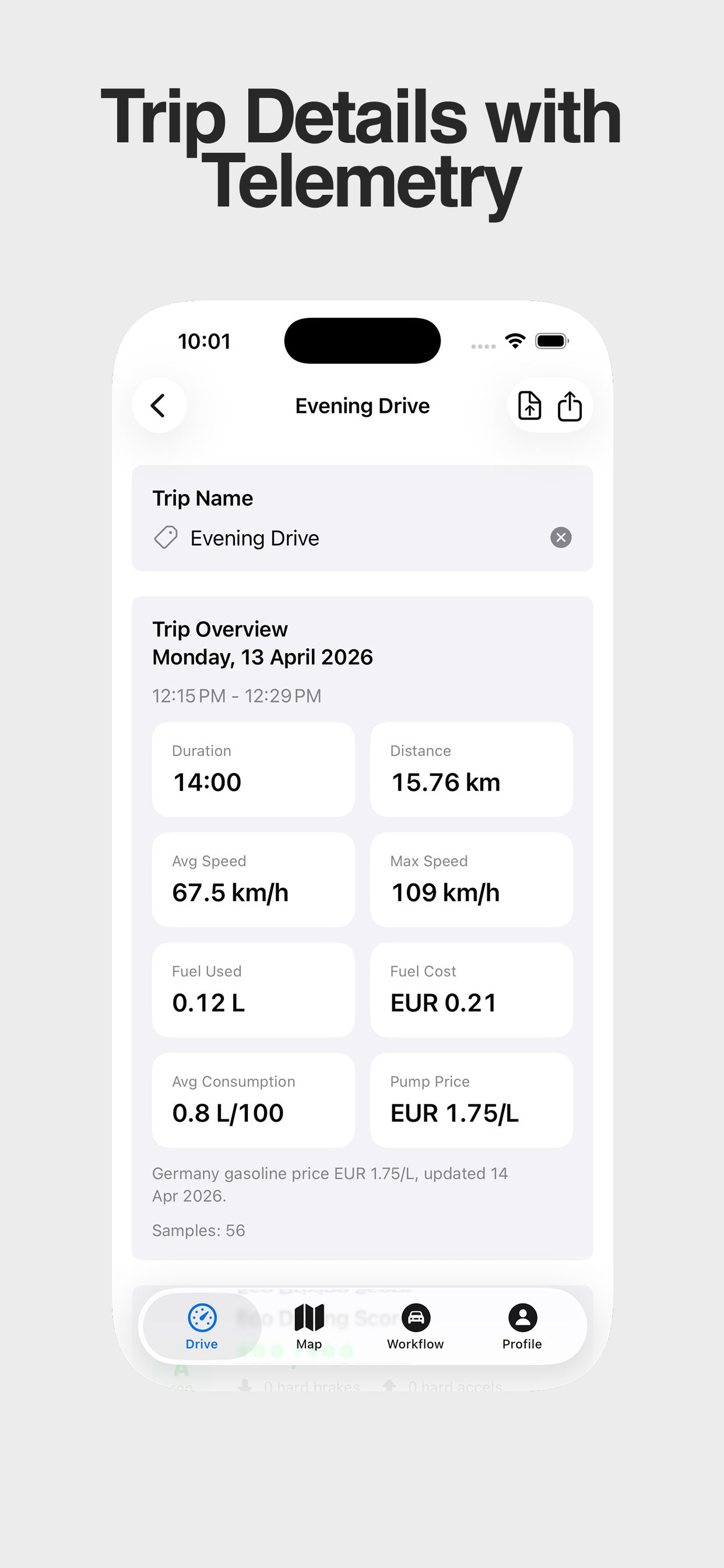724x1568 pixels.
Task: Tap the Fuel Used 0.12 L card
Action: pos(253,990)
